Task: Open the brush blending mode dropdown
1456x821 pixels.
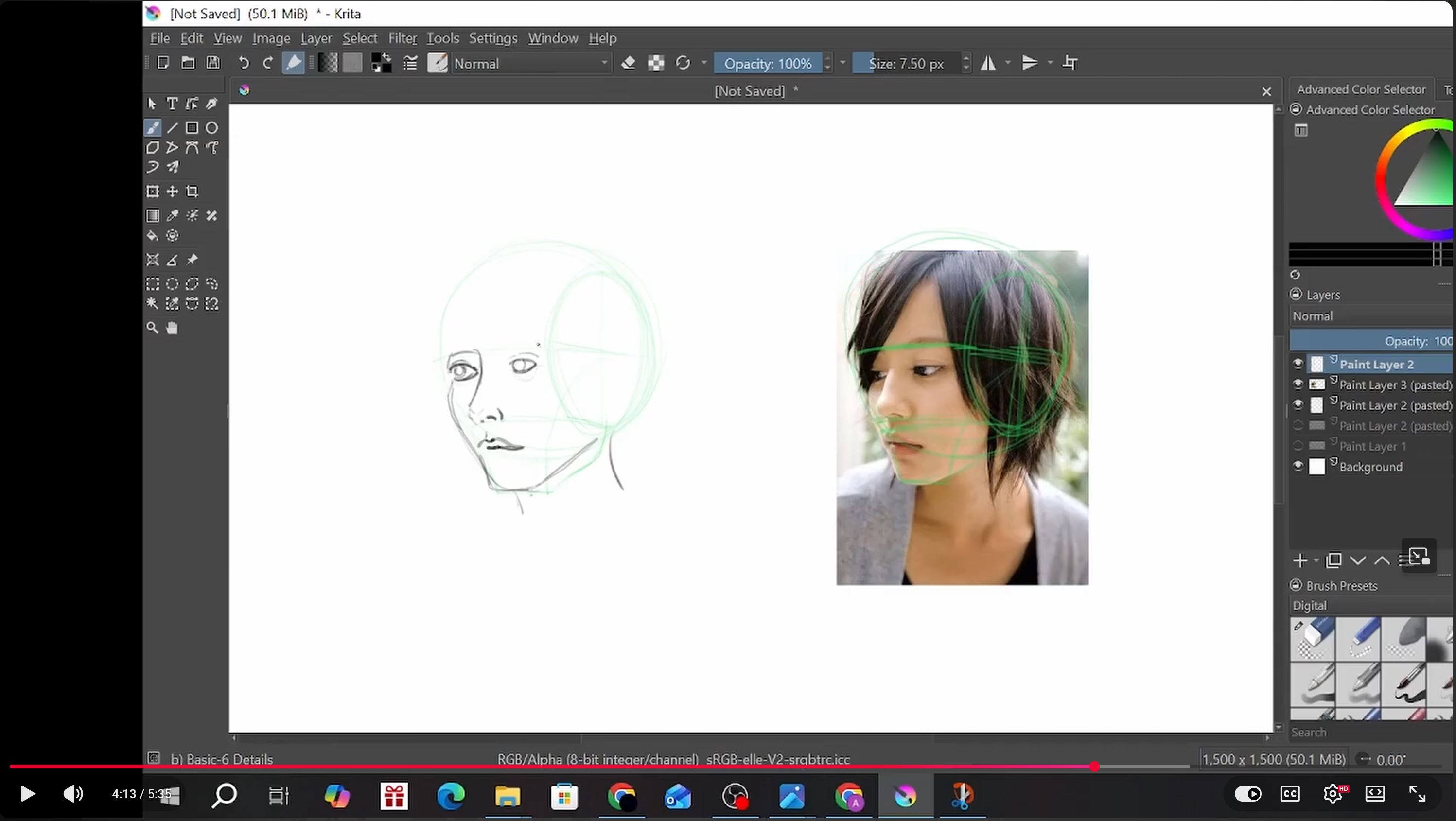Action: [x=531, y=63]
